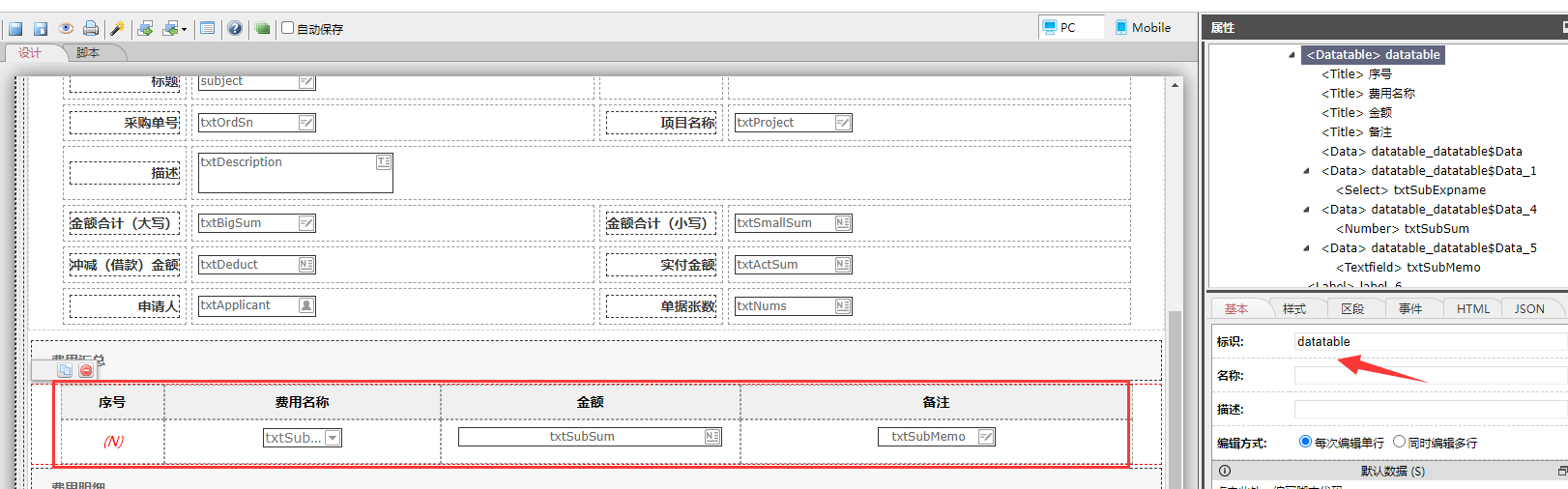The image size is (1568, 489).
Task: Click the import icon with left green arrow
Action: (x=170, y=28)
